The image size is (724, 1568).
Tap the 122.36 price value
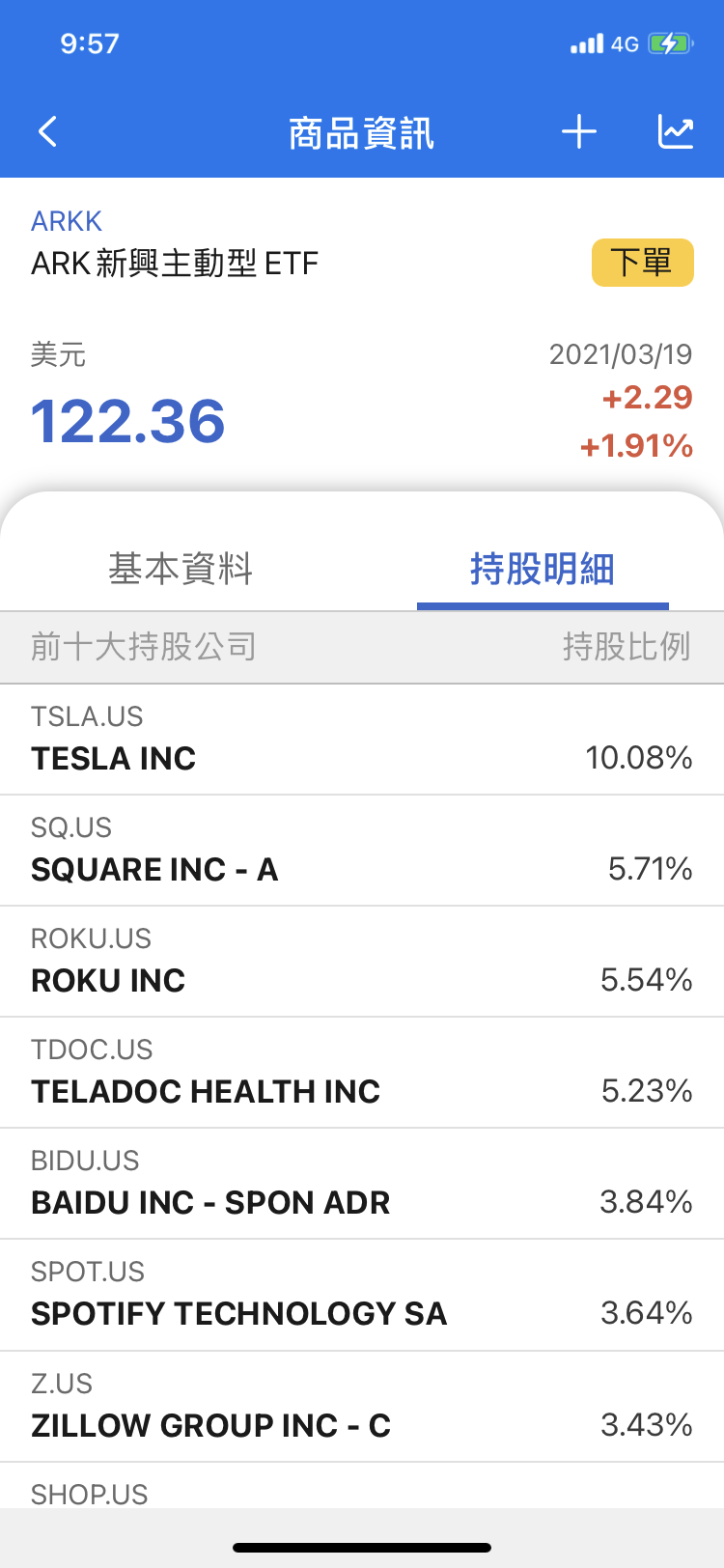[128, 422]
